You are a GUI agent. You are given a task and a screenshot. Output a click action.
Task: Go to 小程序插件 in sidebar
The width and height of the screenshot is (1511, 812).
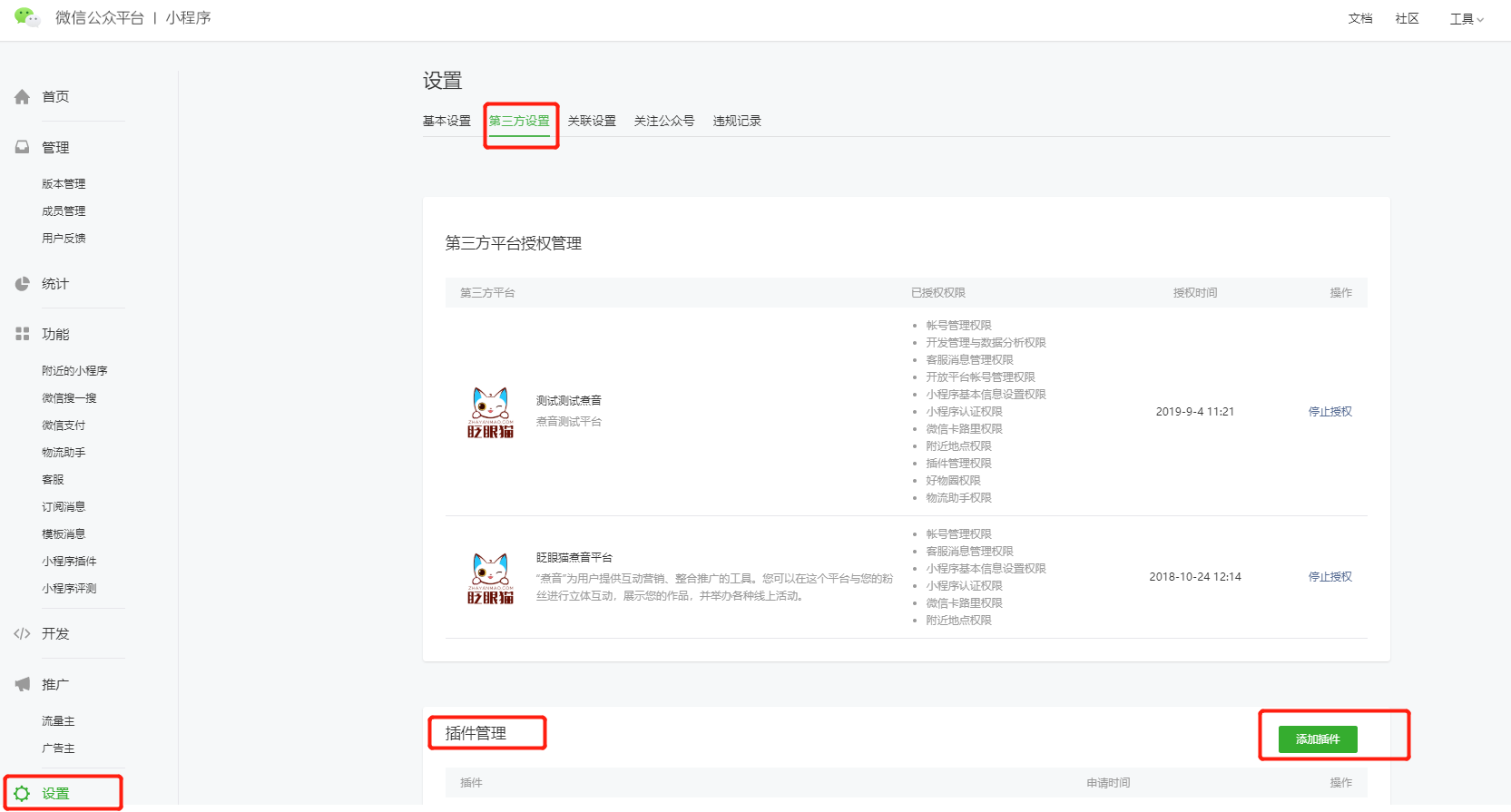point(69,561)
